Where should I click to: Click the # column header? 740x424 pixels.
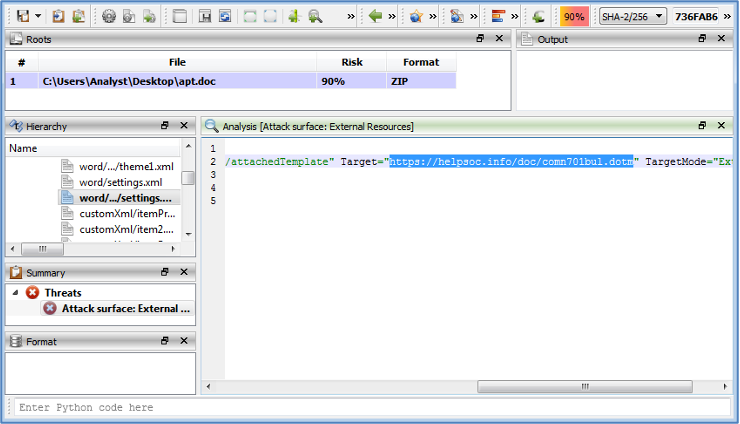click(x=22, y=62)
